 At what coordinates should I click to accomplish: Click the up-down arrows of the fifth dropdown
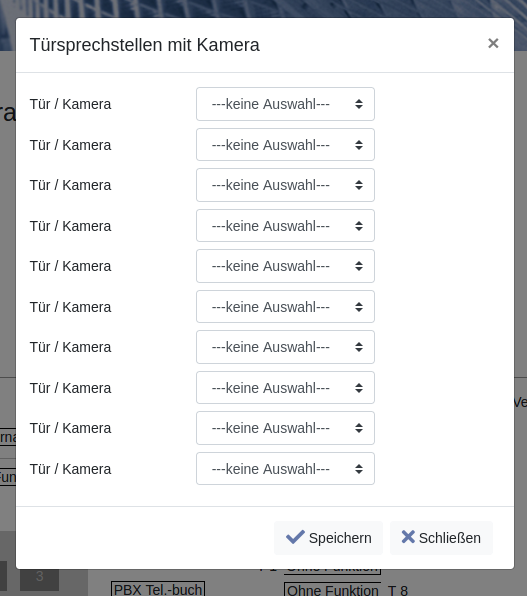(359, 266)
